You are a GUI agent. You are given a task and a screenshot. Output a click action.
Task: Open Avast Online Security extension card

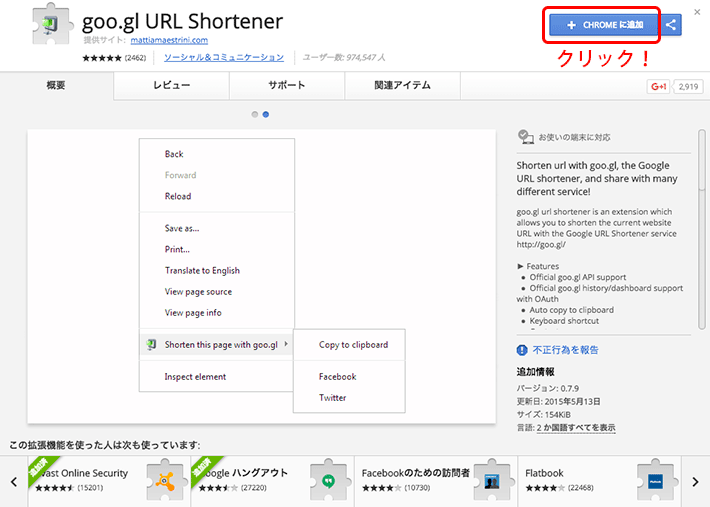[x=109, y=482]
